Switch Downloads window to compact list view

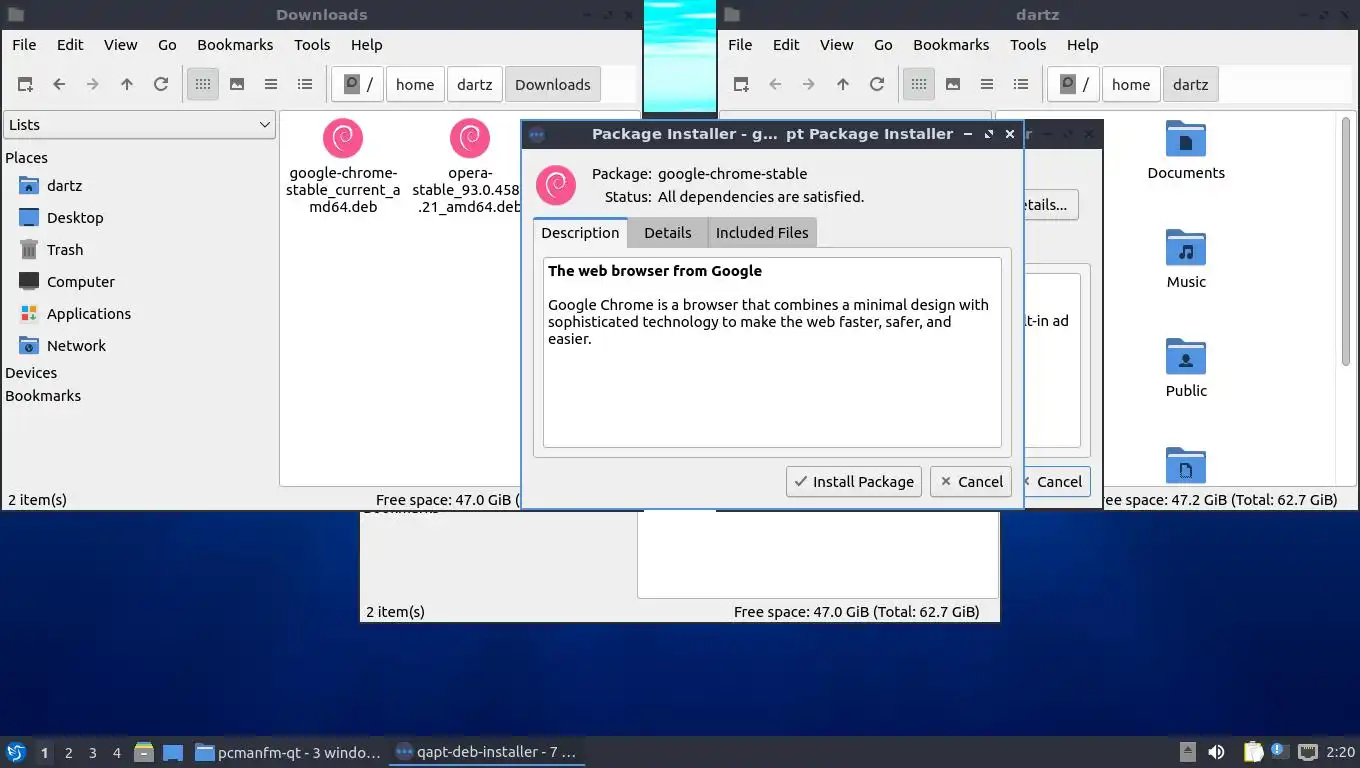(x=271, y=85)
